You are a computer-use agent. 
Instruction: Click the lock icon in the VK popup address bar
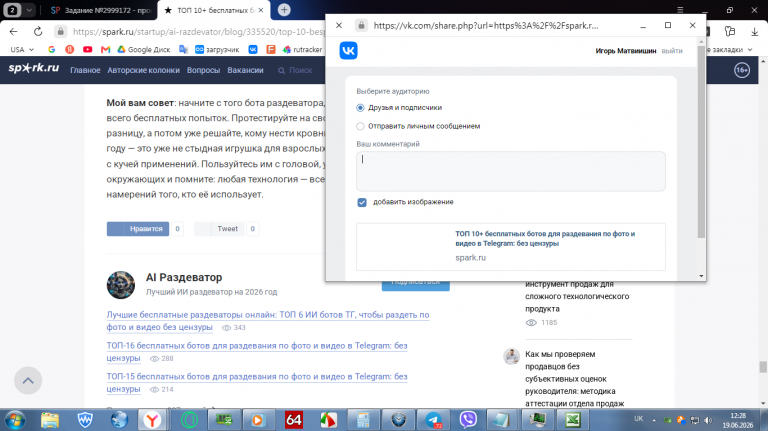(361, 25)
